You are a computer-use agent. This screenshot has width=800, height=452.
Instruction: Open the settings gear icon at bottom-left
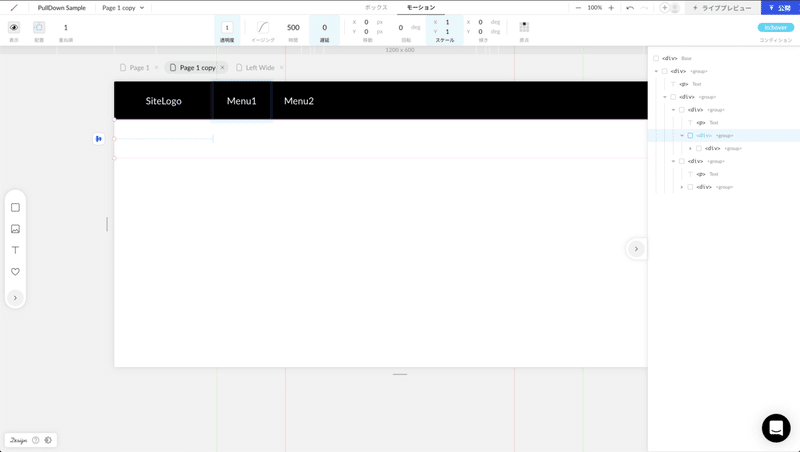click(x=48, y=440)
